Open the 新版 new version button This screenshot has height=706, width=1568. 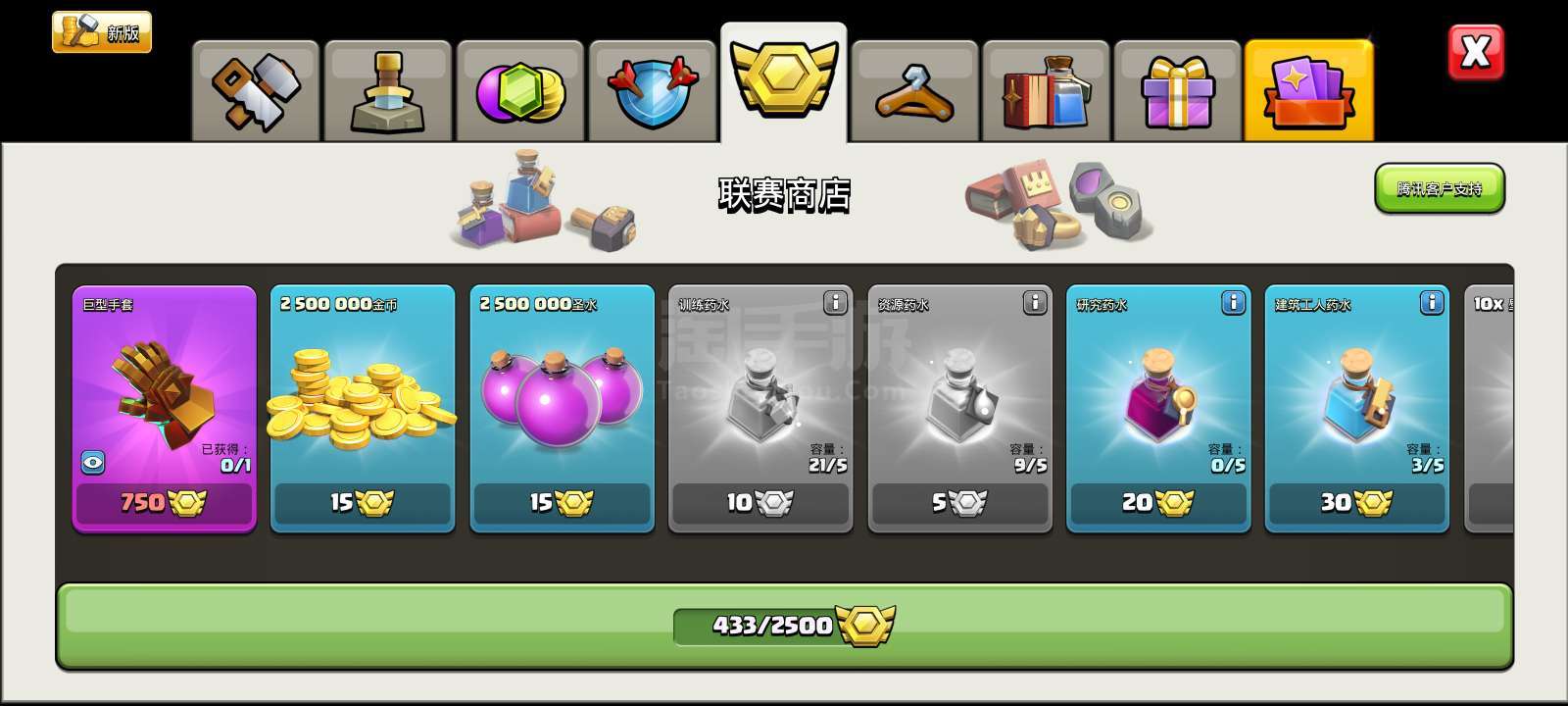pyautogui.click(x=102, y=32)
